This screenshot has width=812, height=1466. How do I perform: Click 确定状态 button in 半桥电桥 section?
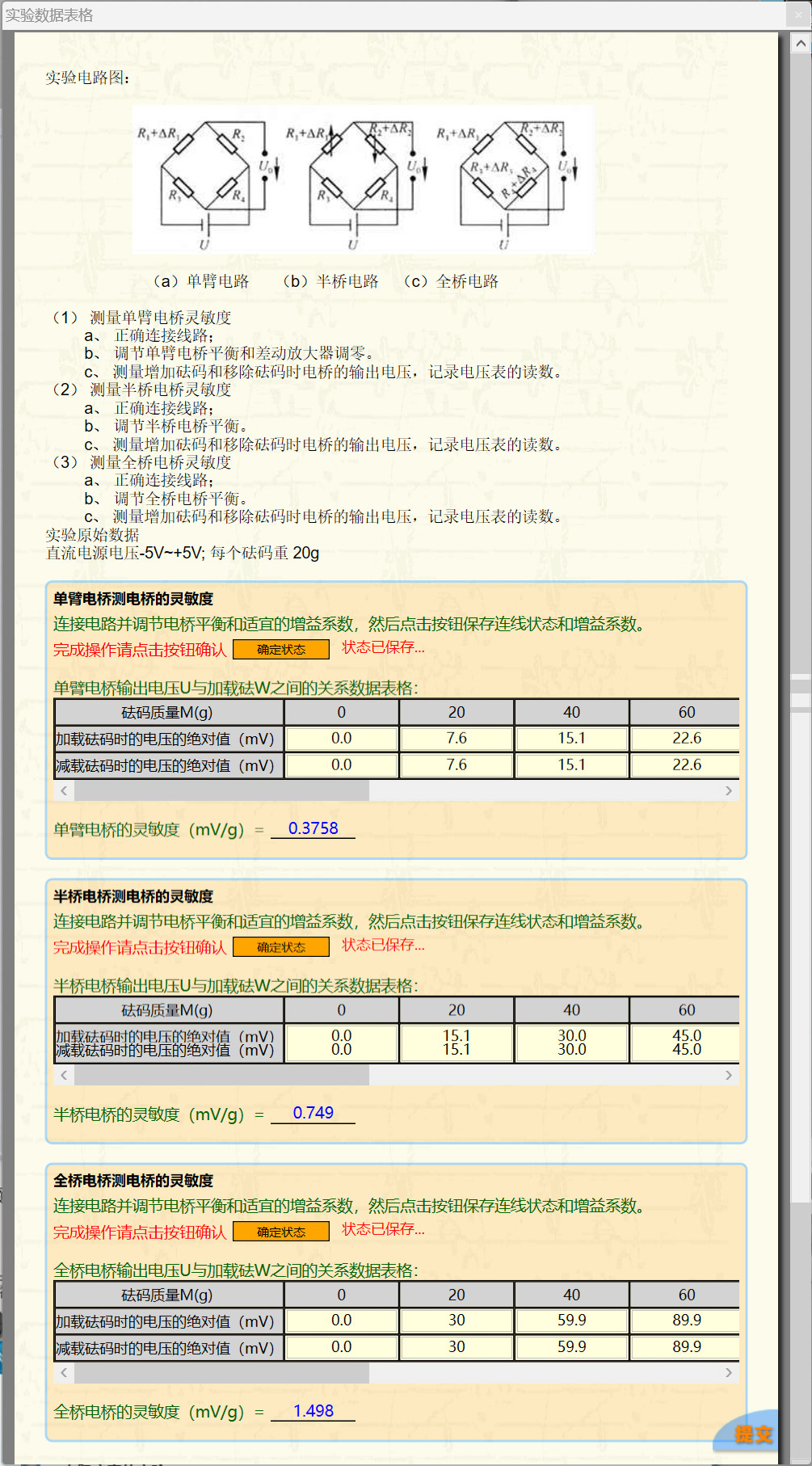[x=280, y=947]
